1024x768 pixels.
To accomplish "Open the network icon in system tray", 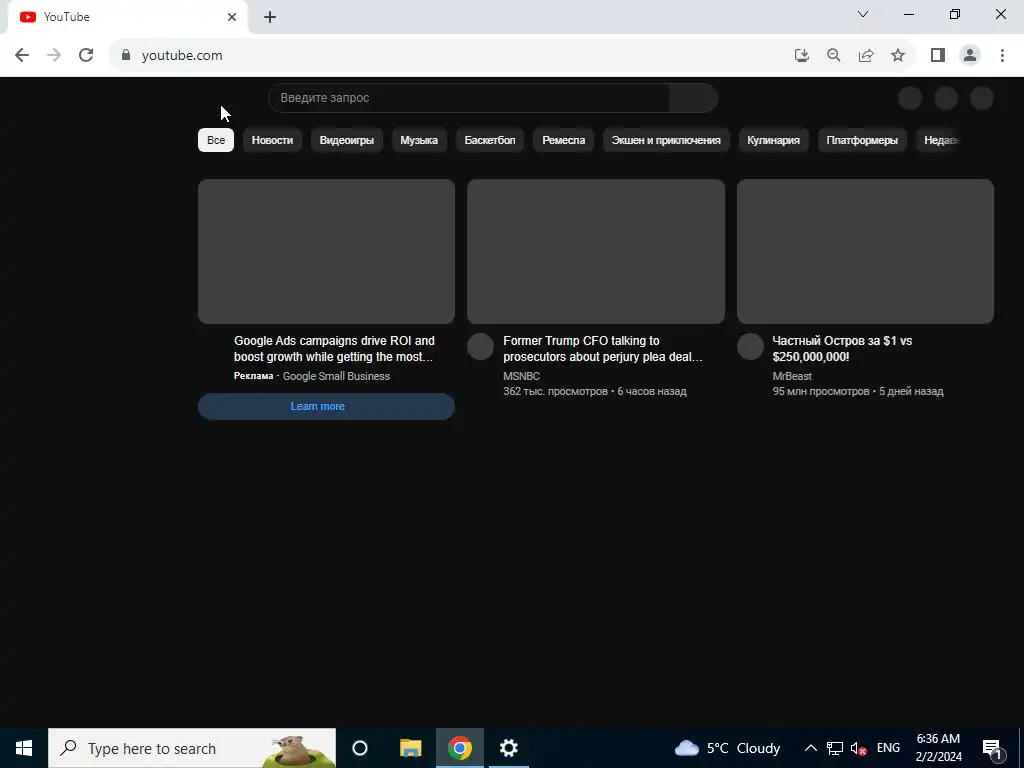I will click(x=835, y=748).
